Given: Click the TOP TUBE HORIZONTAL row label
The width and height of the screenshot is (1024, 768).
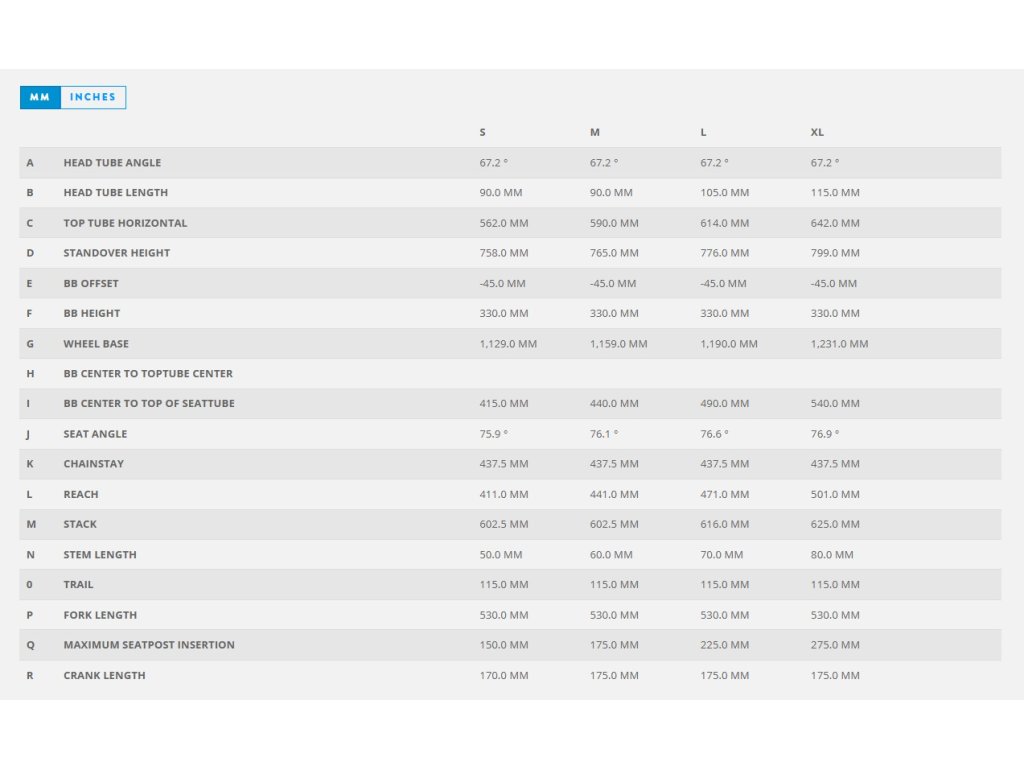Looking at the screenshot, I should [125, 223].
